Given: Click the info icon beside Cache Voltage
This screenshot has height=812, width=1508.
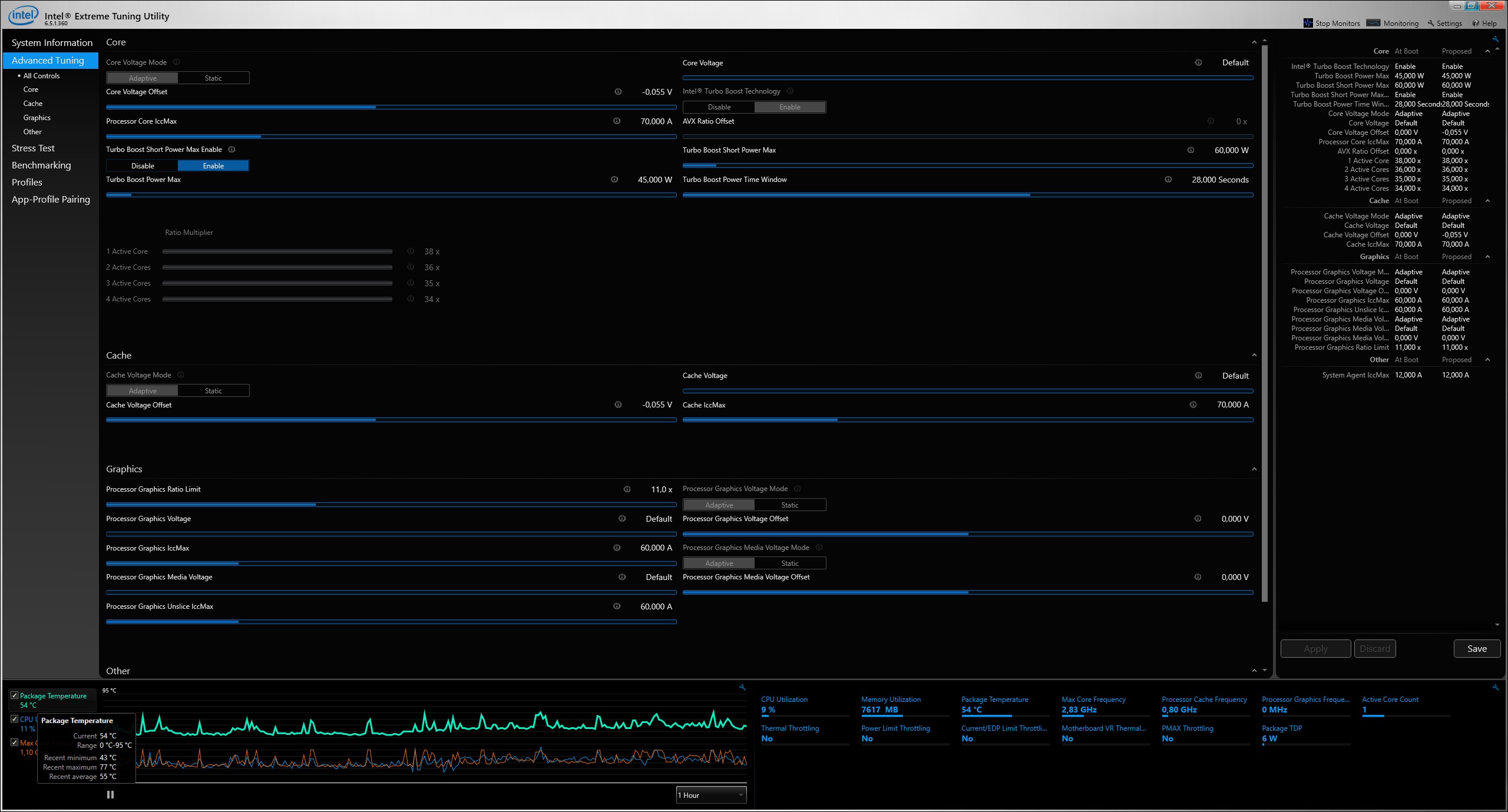Looking at the screenshot, I should click(1198, 376).
